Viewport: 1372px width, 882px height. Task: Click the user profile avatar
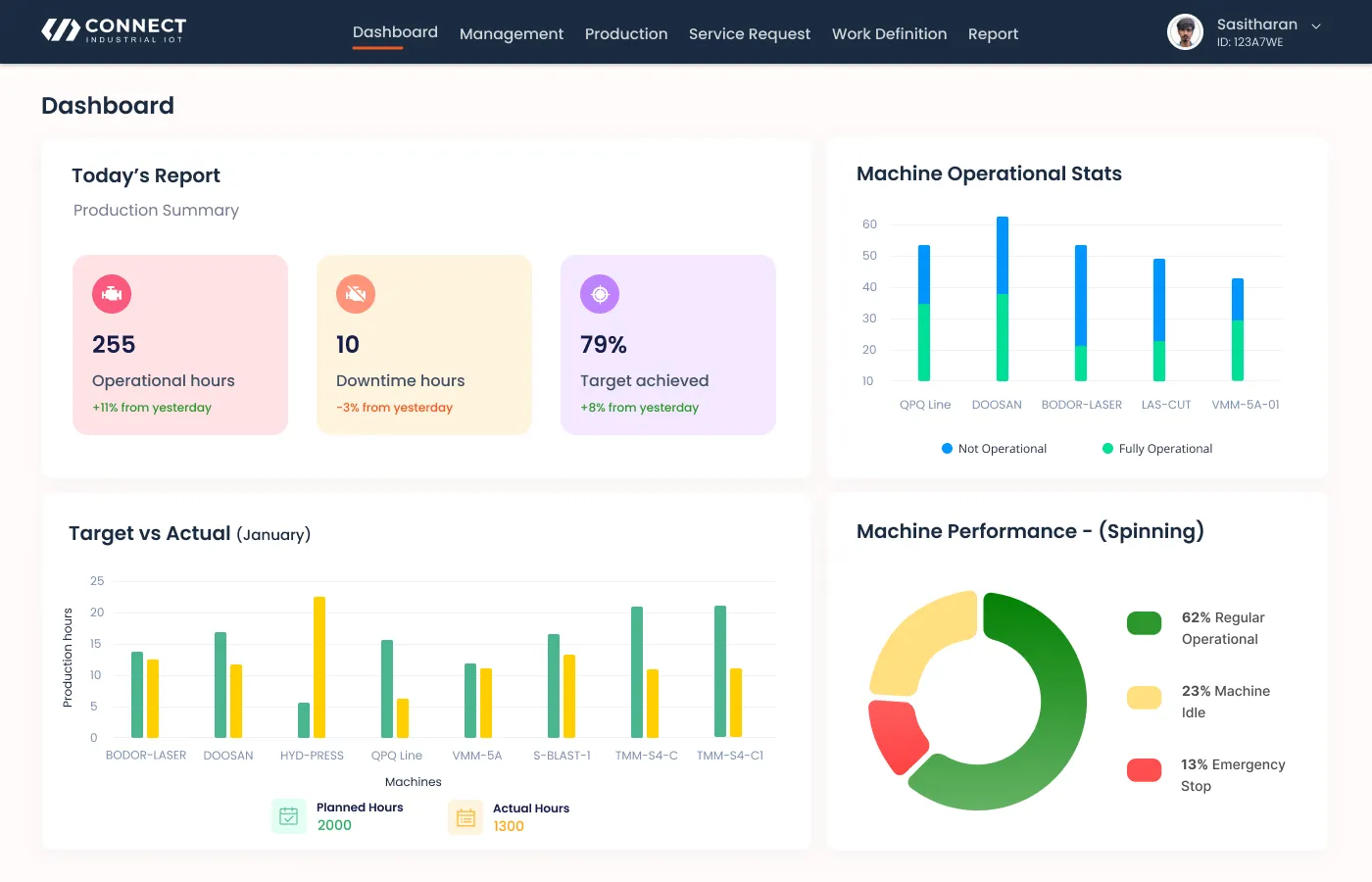click(1185, 31)
